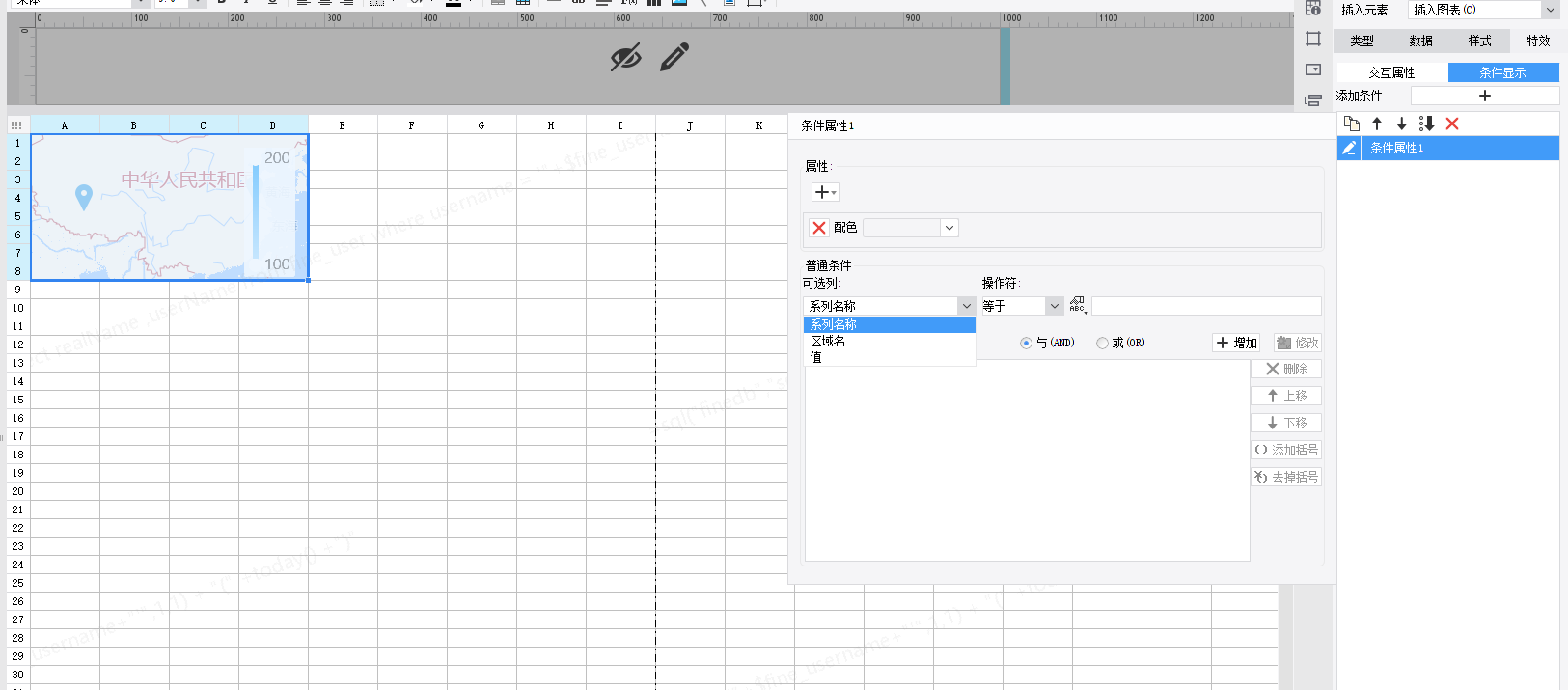Select column header E
1568x690 pixels.
tap(343, 125)
